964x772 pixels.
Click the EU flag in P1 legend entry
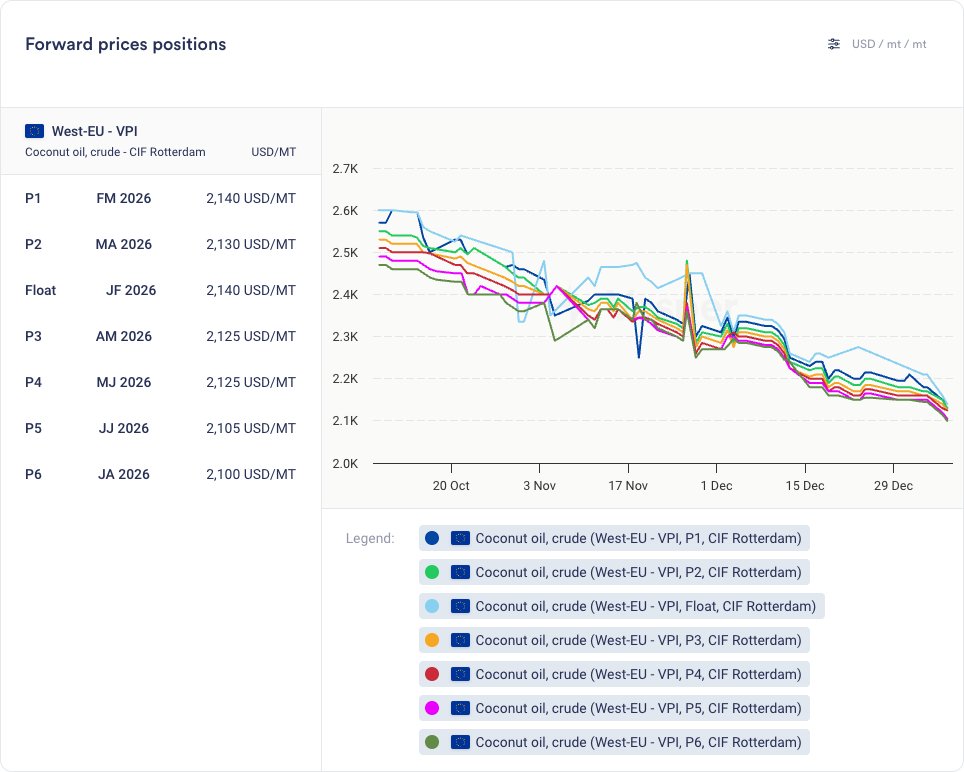coord(460,538)
